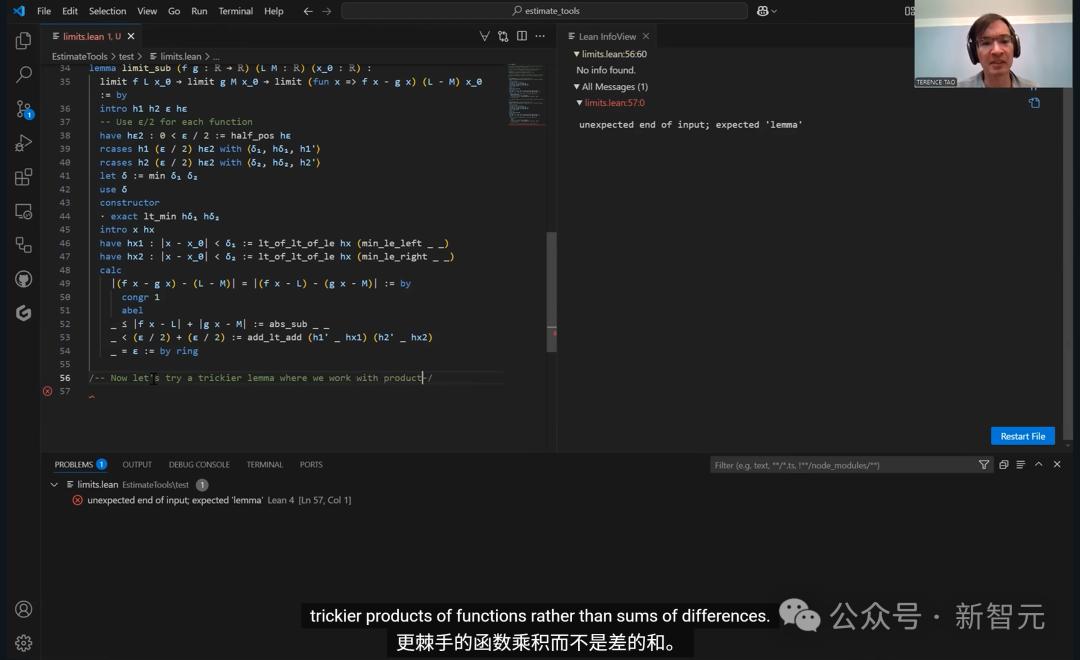Image resolution: width=1080 pixels, height=660 pixels.
Task: Click the Lean ∀ menu icon in editor toolbar
Action: click(485, 36)
